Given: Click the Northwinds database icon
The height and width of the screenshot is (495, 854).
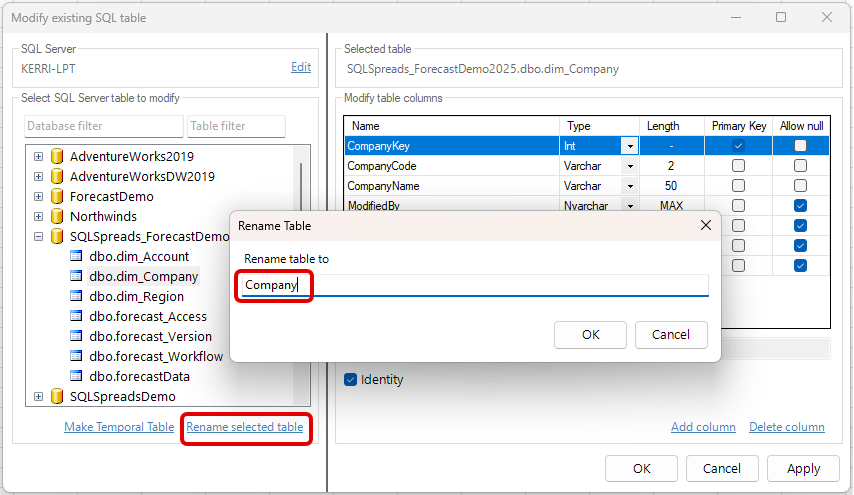Looking at the screenshot, I should coord(57,216).
